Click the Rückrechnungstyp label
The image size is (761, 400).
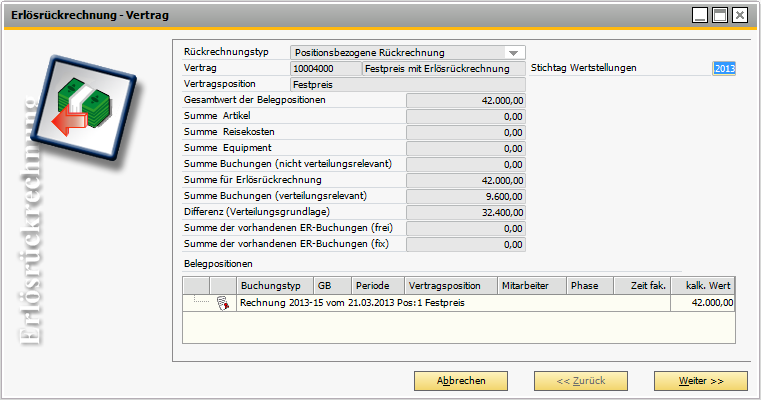coord(226,52)
